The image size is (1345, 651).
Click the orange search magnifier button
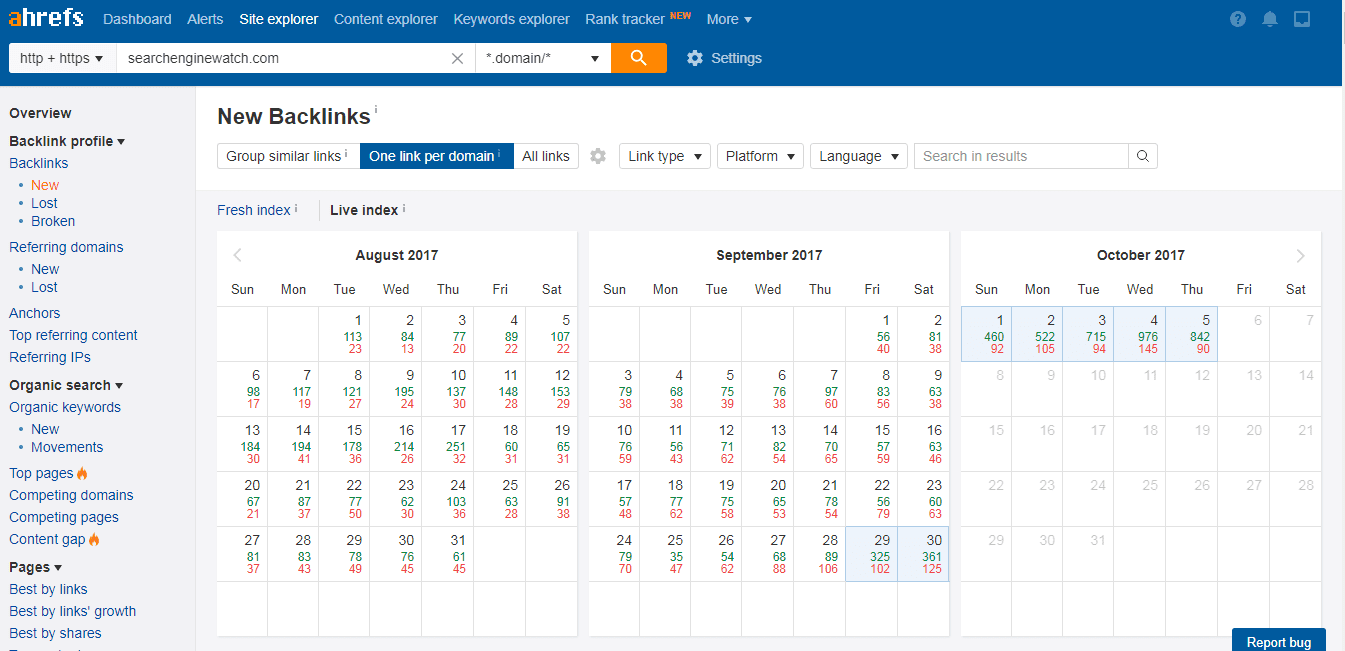coord(638,58)
